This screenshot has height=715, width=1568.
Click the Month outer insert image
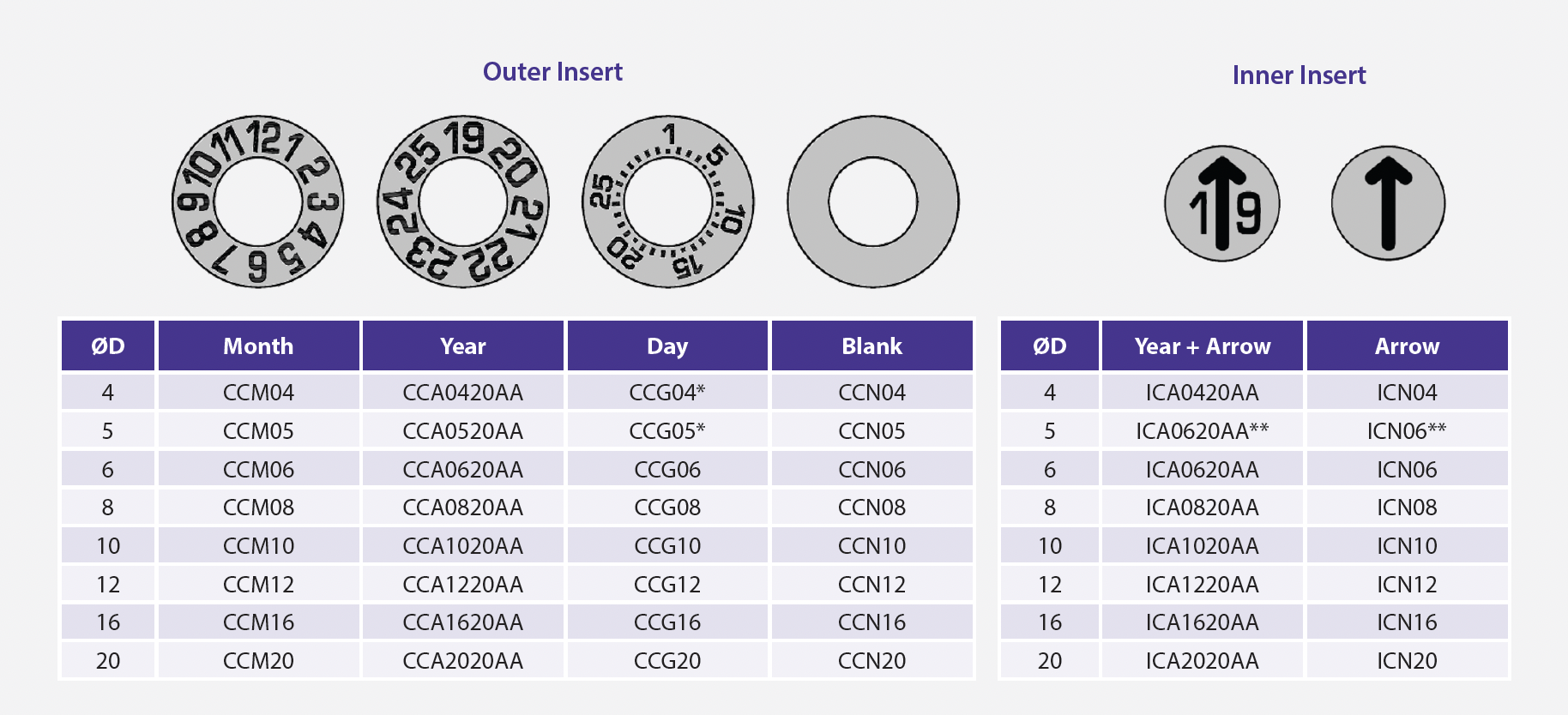(x=258, y=201)
